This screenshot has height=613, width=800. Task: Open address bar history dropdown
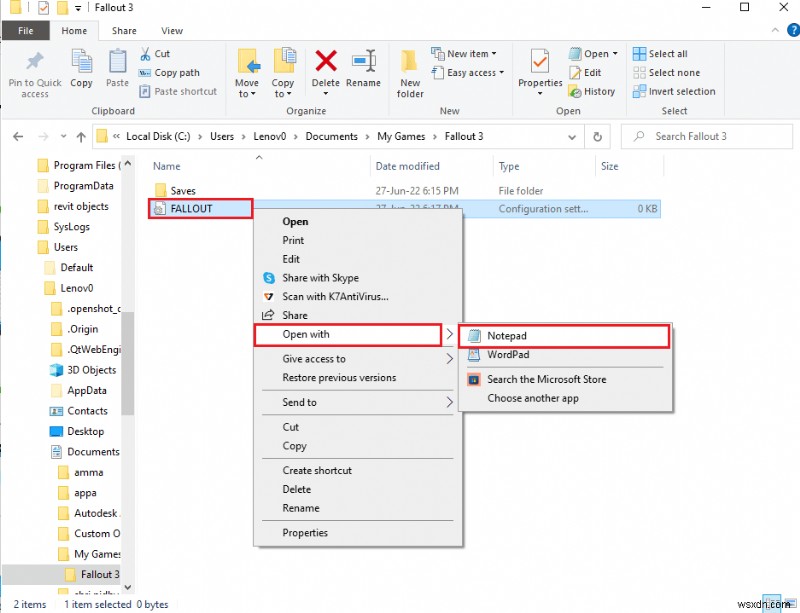[x=572, y=137]
